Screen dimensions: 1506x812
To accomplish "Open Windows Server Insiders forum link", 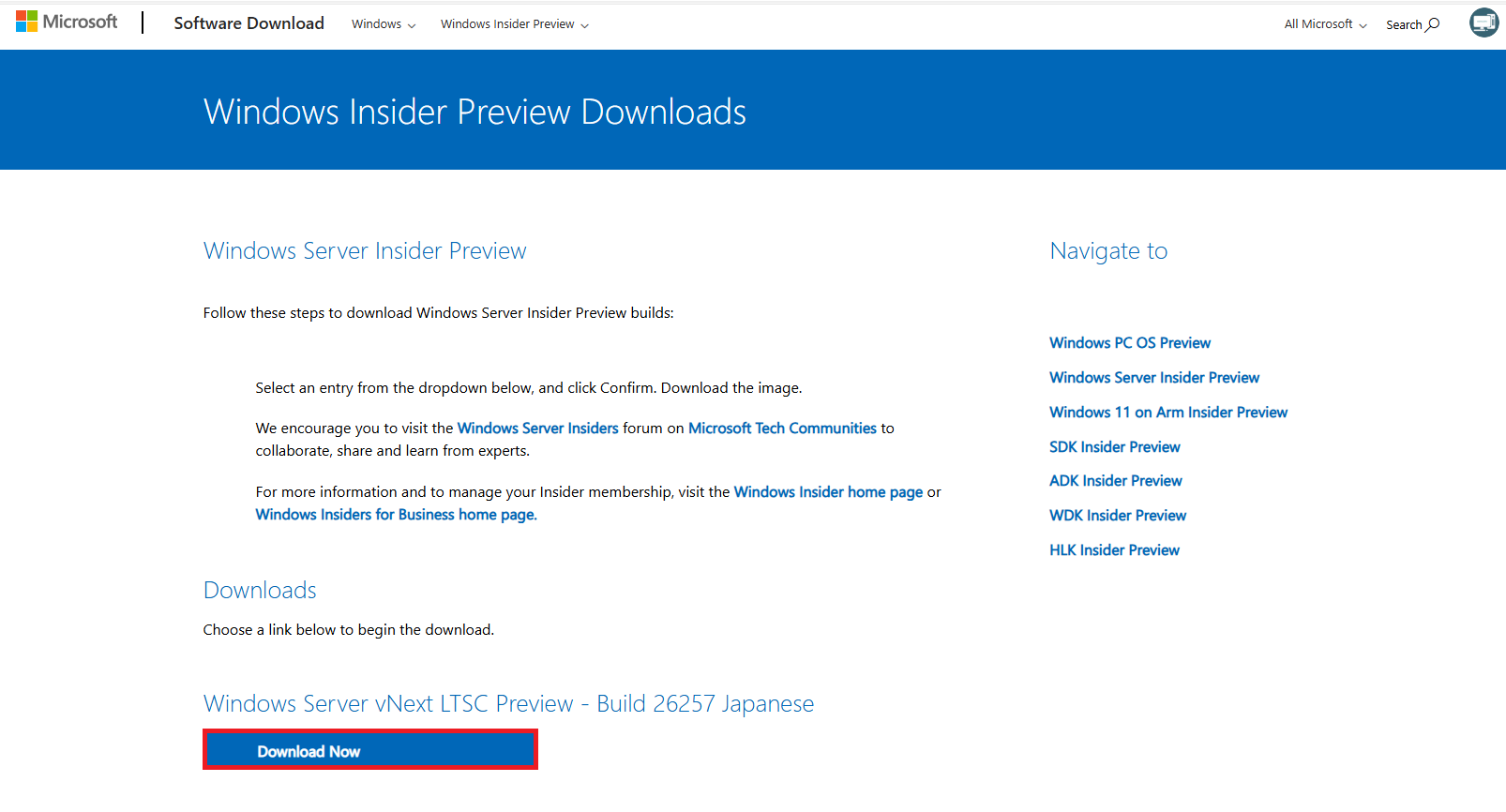I will point(537,428).
